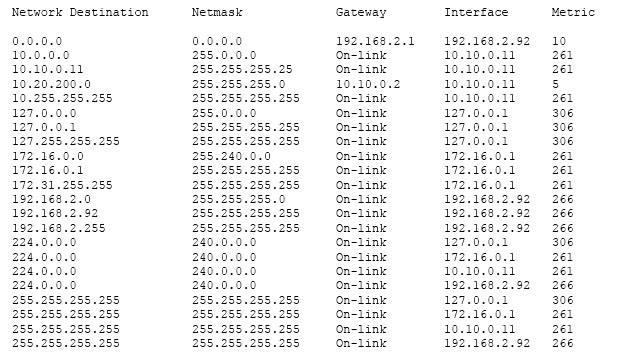This screenshot has width=622, height=364.
Task: Click the Interface column header
Action: pyautogui.click(x=476, y=12)
